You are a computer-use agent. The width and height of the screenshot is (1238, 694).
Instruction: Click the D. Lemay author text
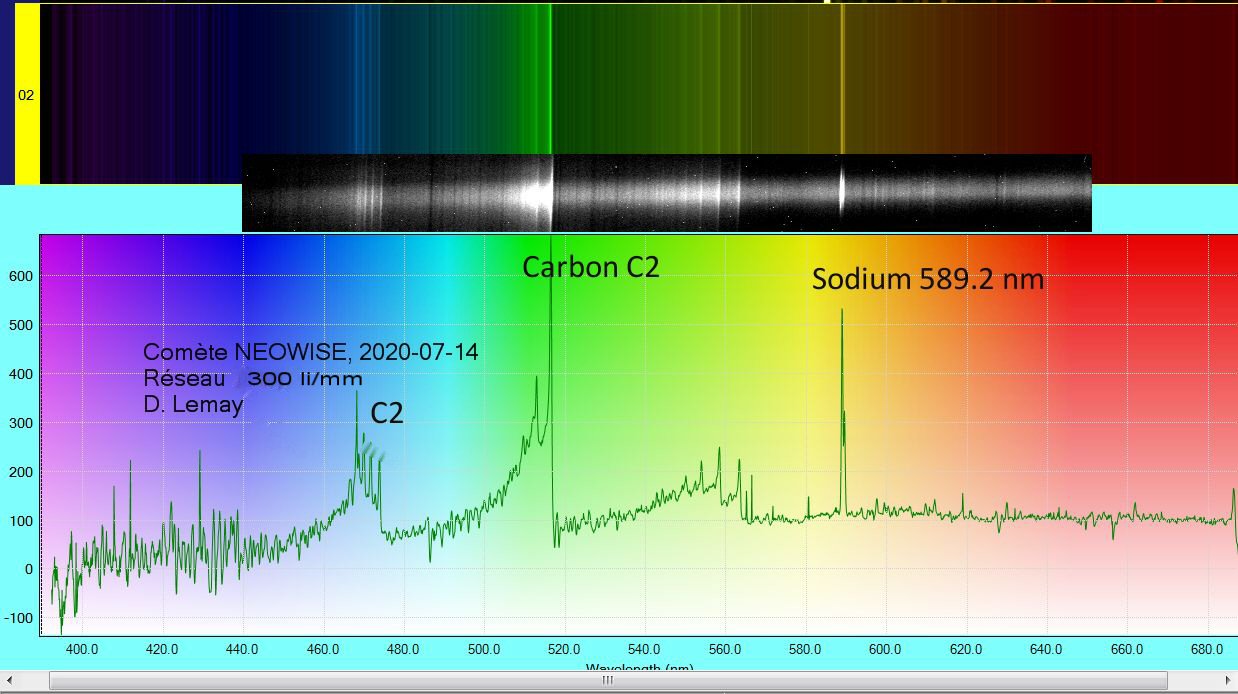click(x=193, y=405)
